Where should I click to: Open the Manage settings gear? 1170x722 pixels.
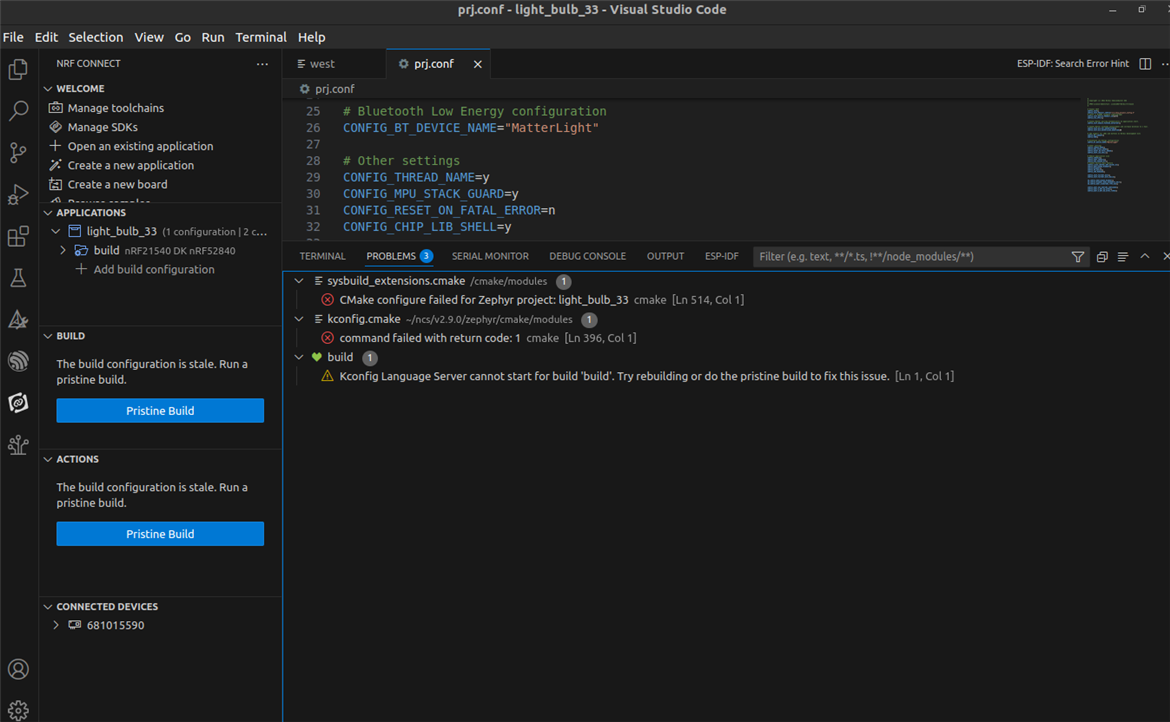tap(18, 709)
